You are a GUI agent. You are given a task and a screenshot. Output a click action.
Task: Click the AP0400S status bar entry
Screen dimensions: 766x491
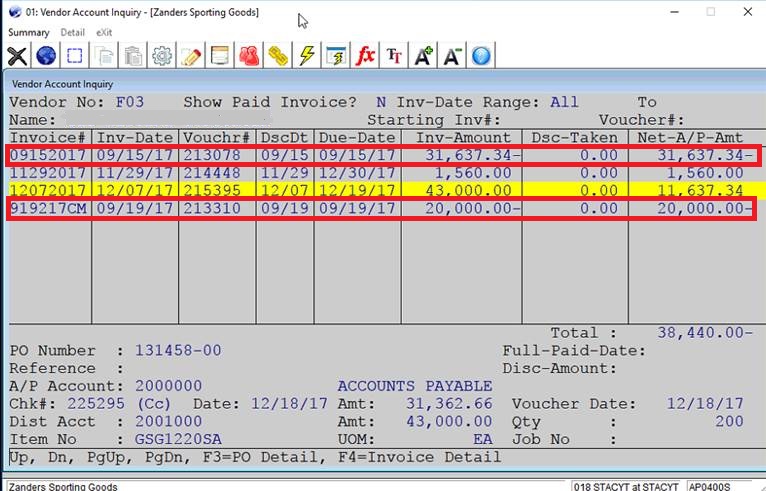710,487
